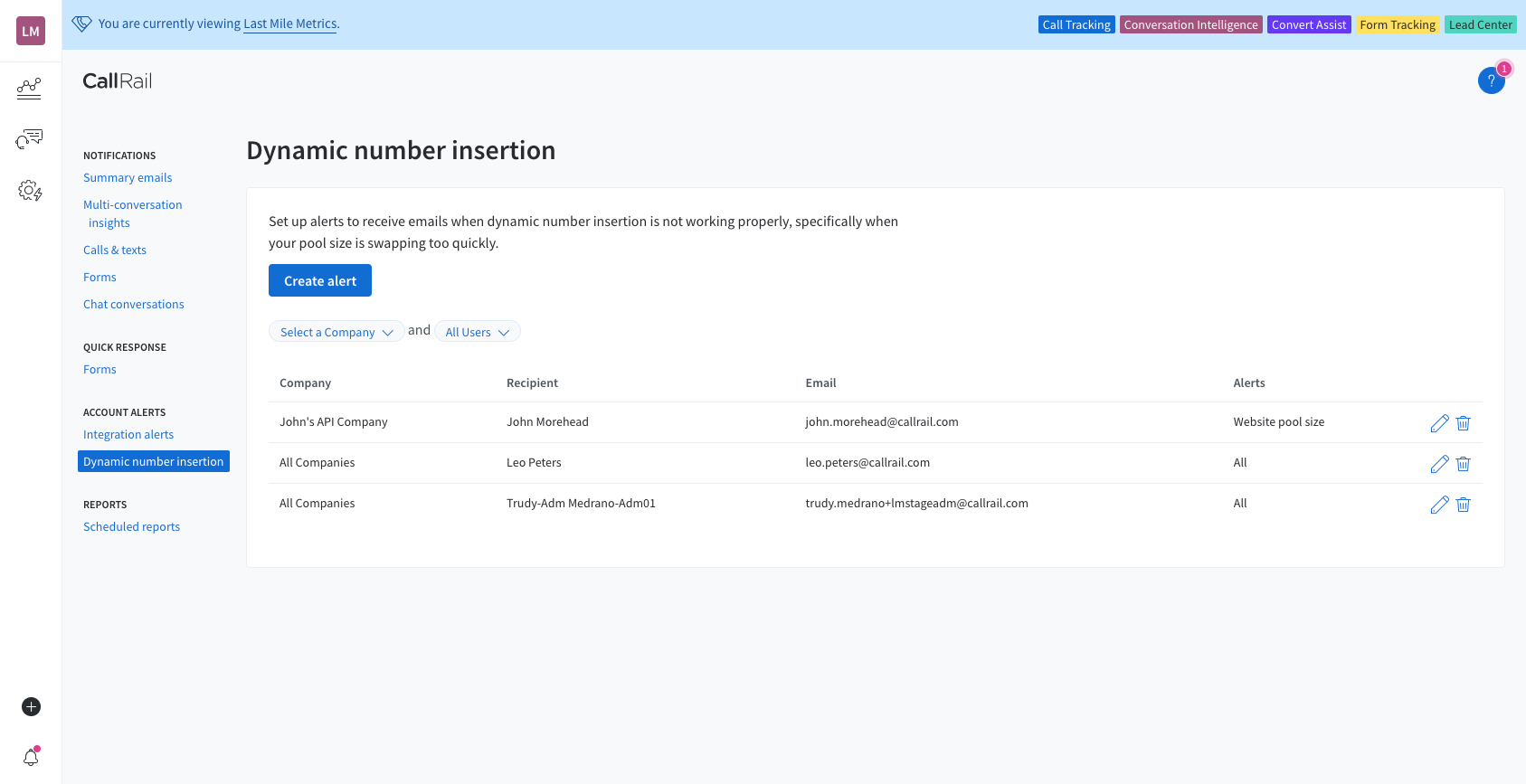
Task: Open the LM account avatar
Action: click(31, 31)
